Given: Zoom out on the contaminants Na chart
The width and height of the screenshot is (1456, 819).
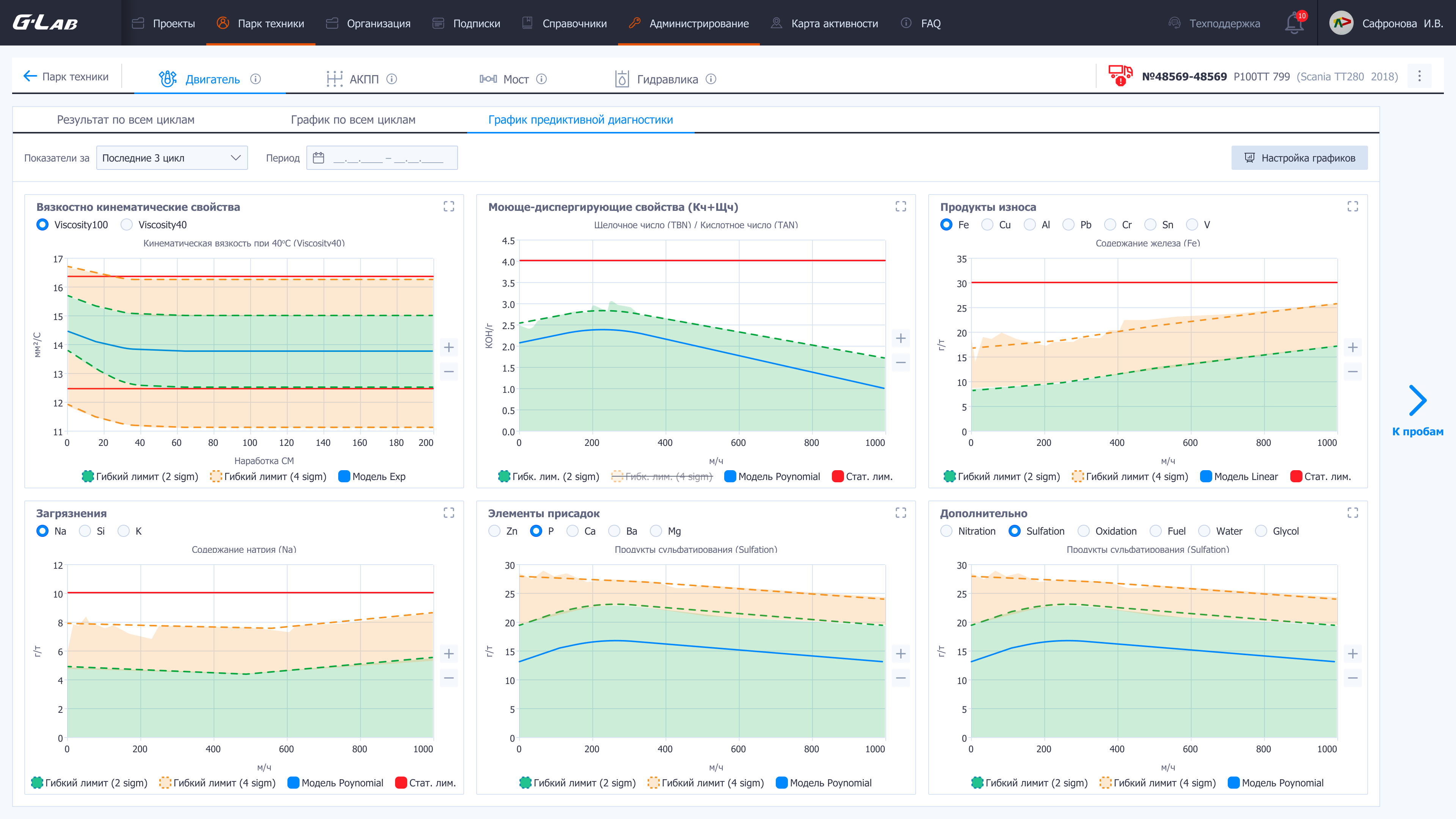Looking at the screenshot, I should click(449, 678).
